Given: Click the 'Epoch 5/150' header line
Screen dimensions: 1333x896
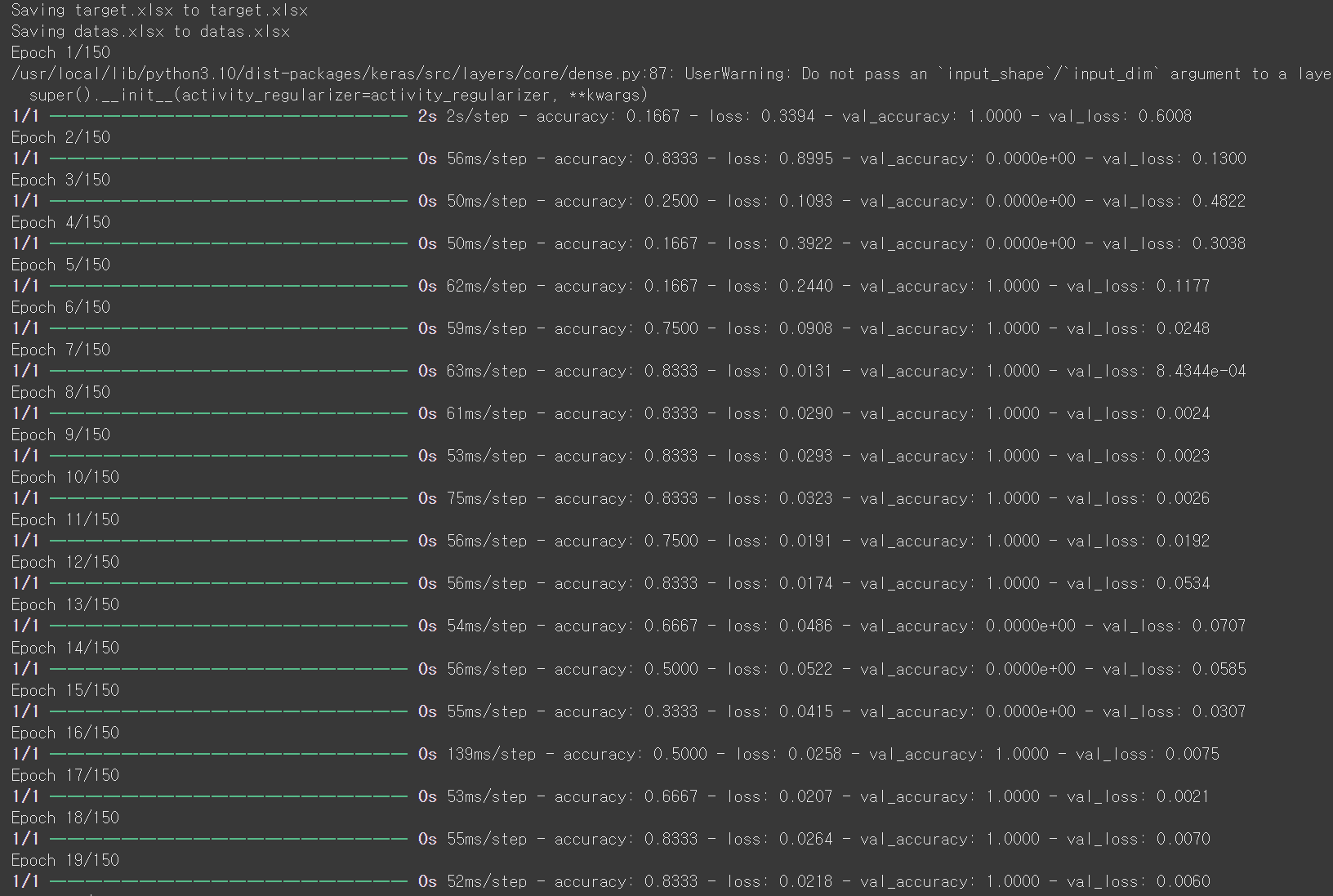Looking at the screenshot, I should coord(60,265).
